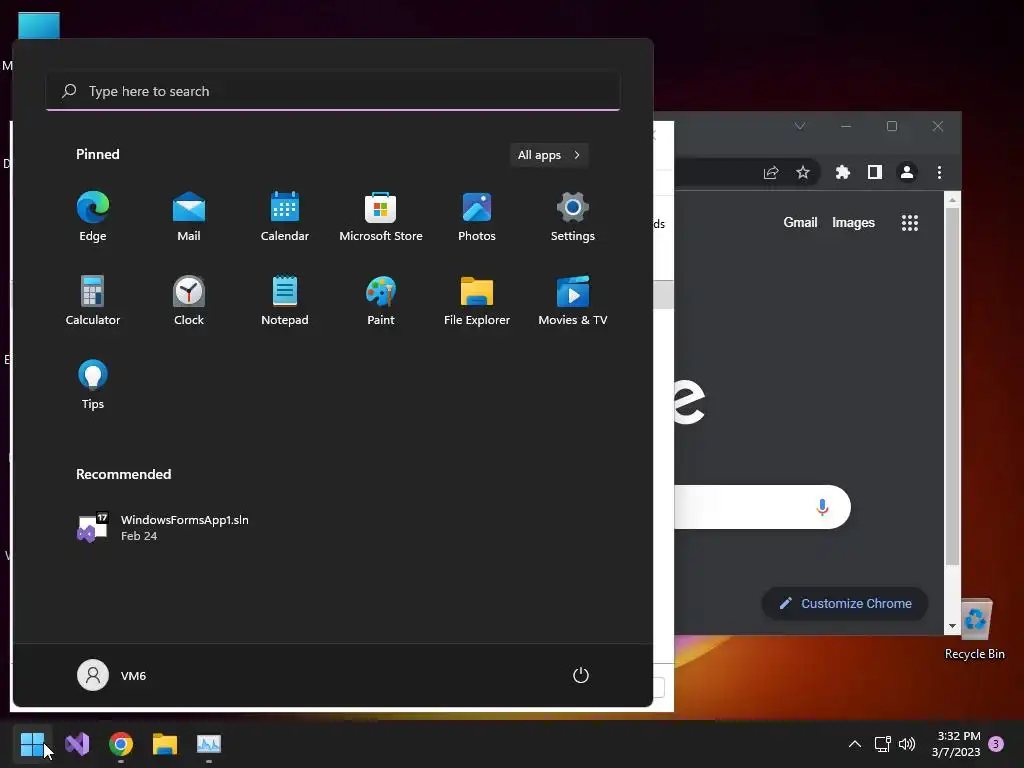Open the Paint app

point(381,300)
